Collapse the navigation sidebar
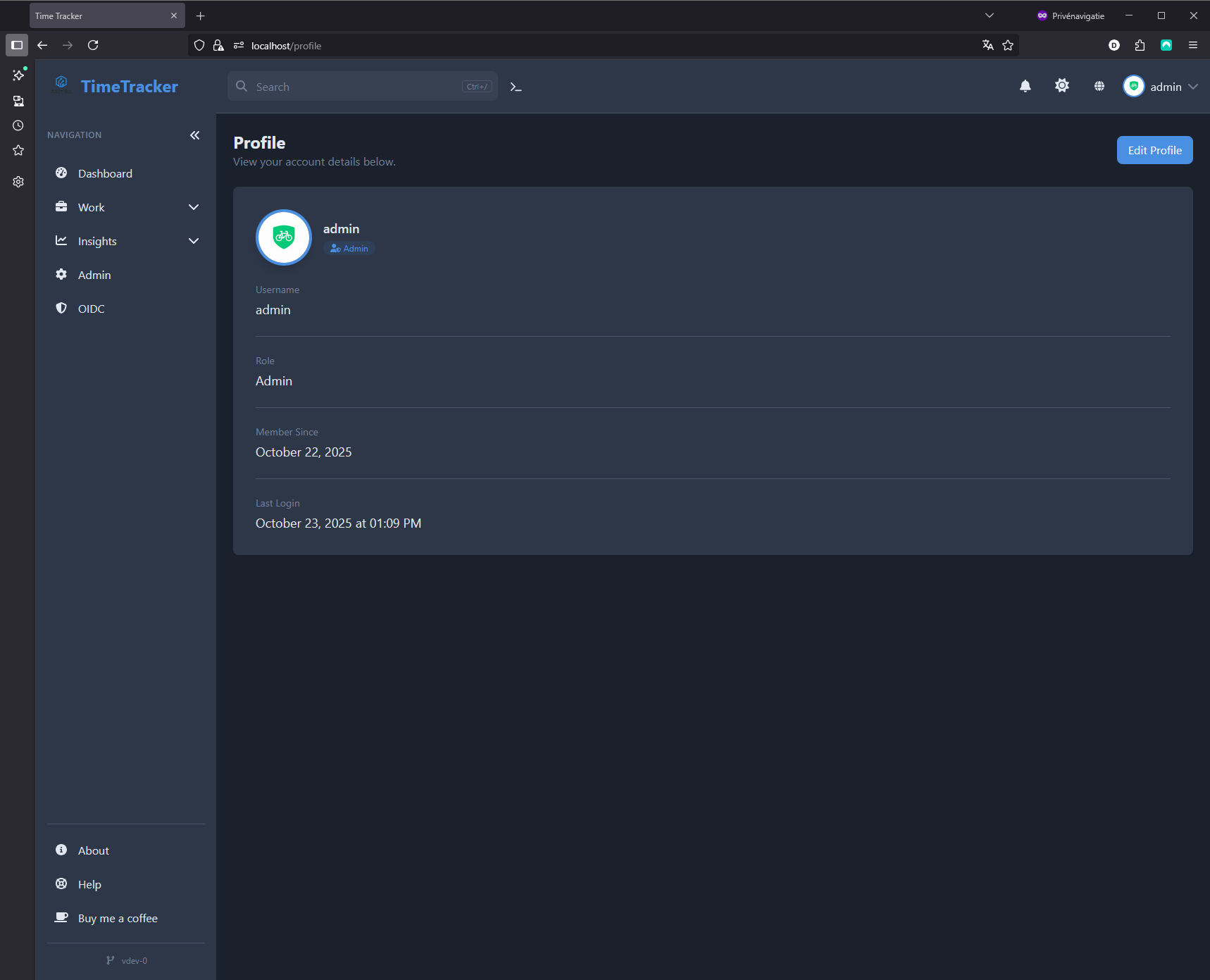Viewport: 1210px width, 980px height. click(194, 135)
